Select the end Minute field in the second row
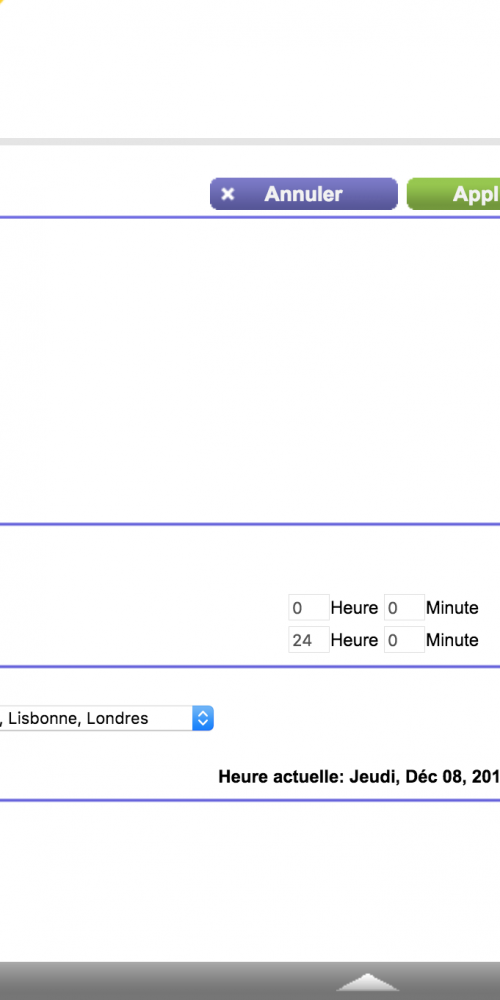This screenshot has width=500, height=1000. [x=404, y=640]
